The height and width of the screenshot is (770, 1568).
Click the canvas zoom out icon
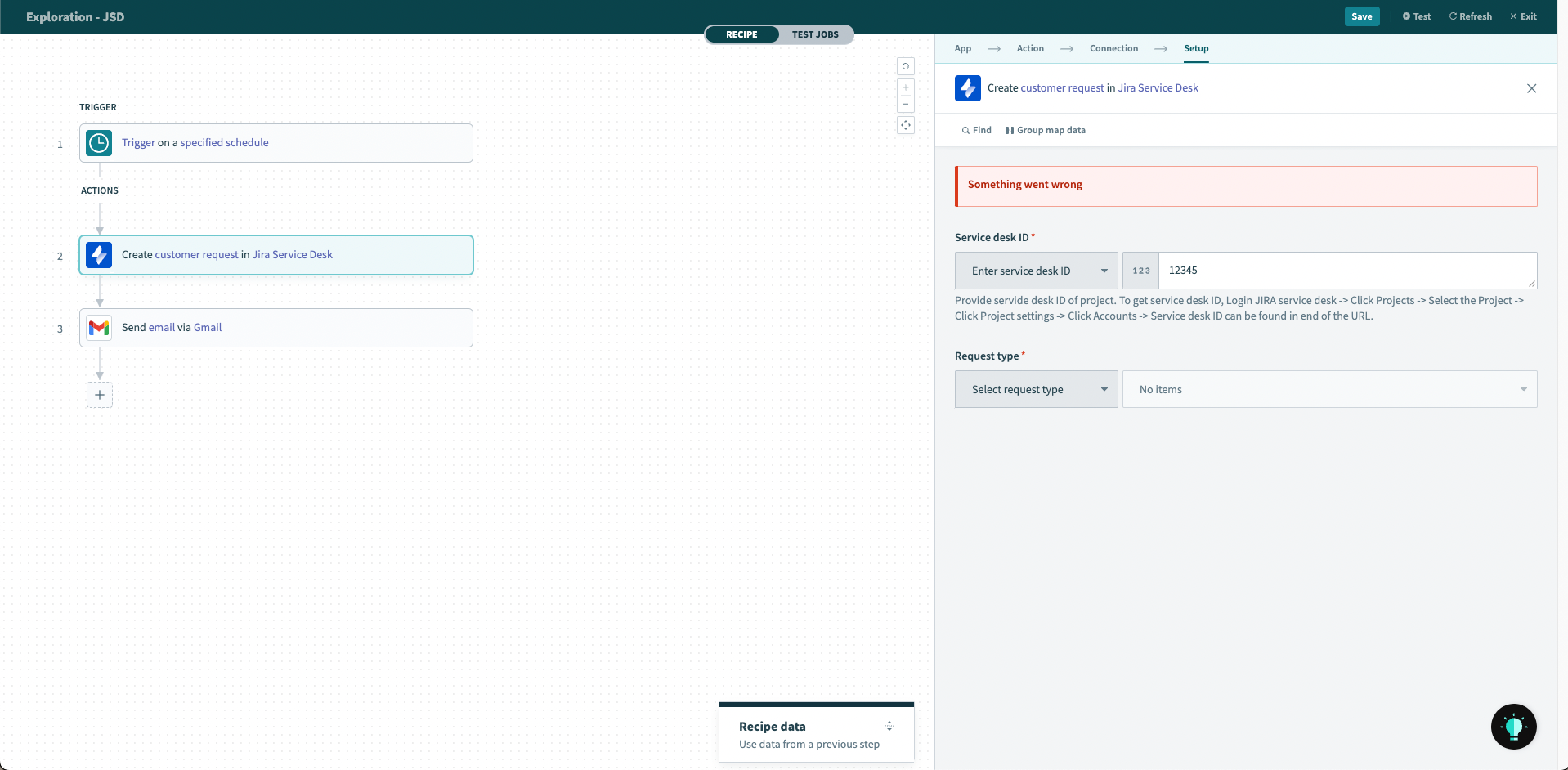(x=906, y=104)
